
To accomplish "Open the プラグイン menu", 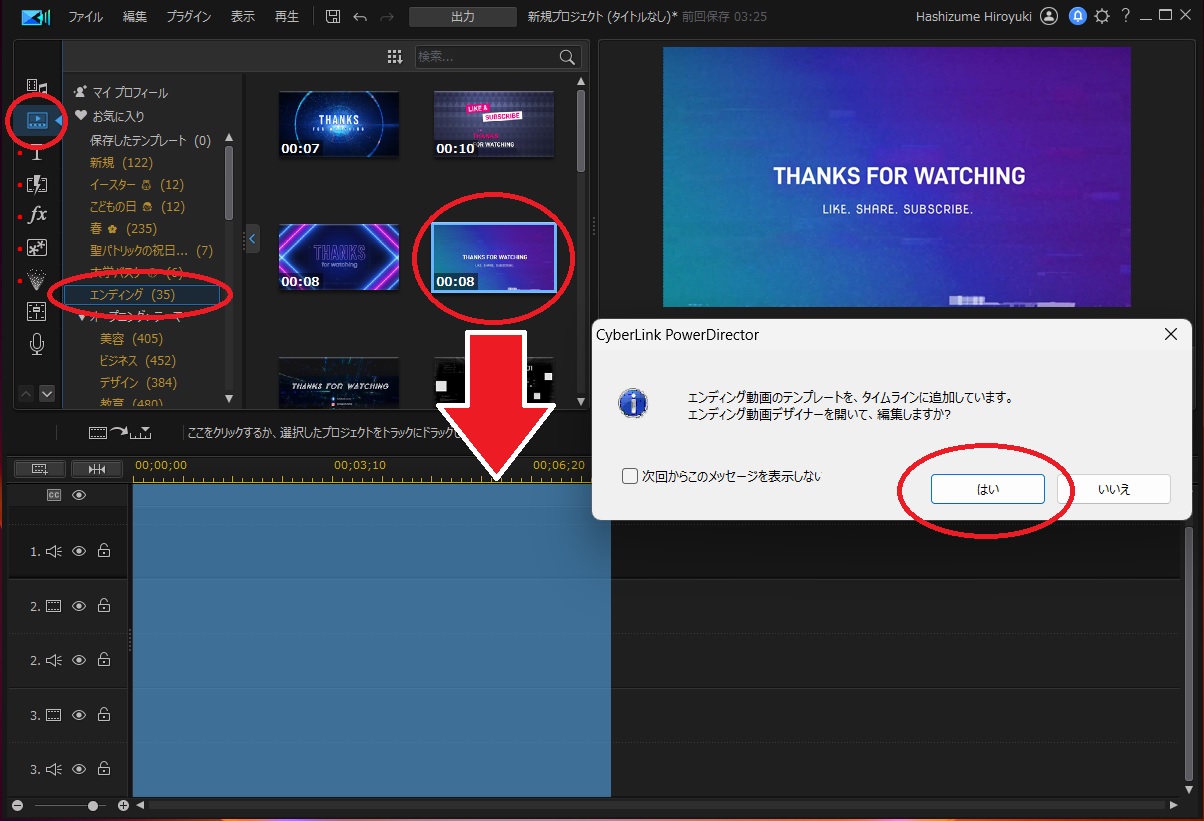I will [188, 17].
